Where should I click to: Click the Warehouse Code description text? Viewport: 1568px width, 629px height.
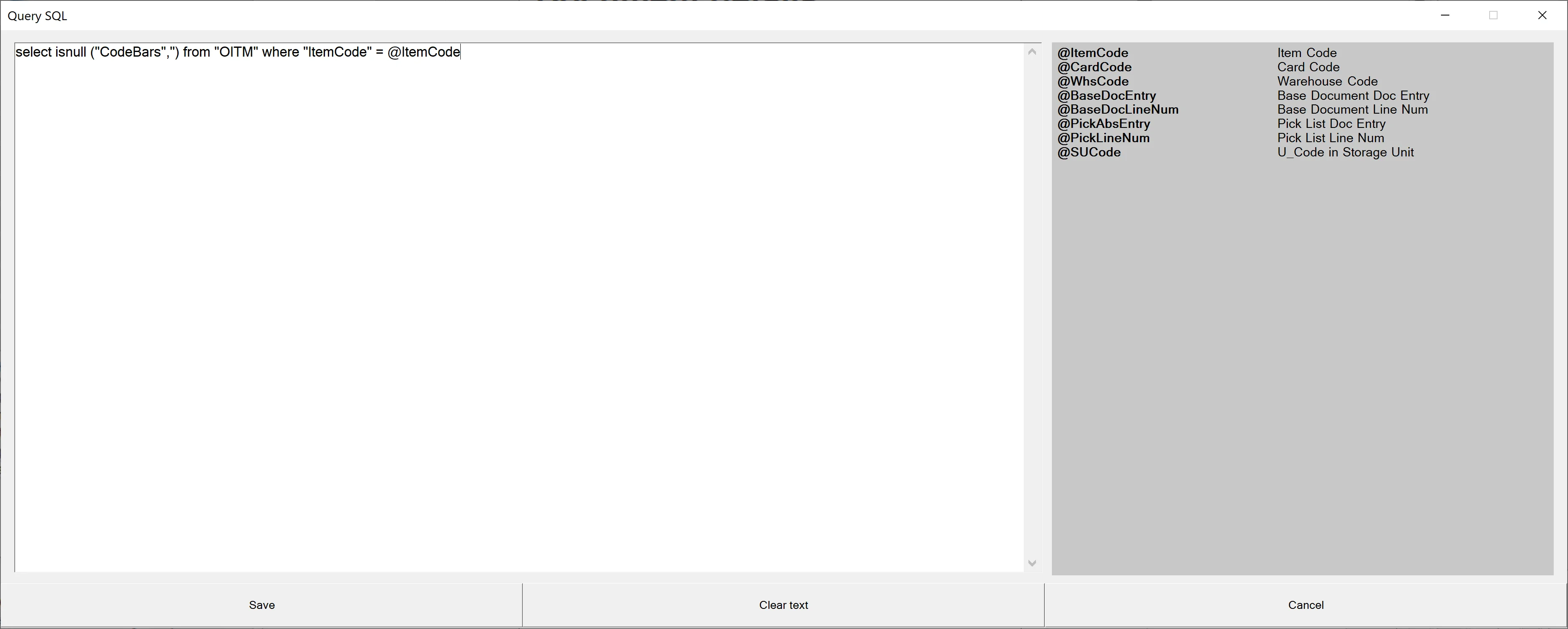(x=1328, y=82)
